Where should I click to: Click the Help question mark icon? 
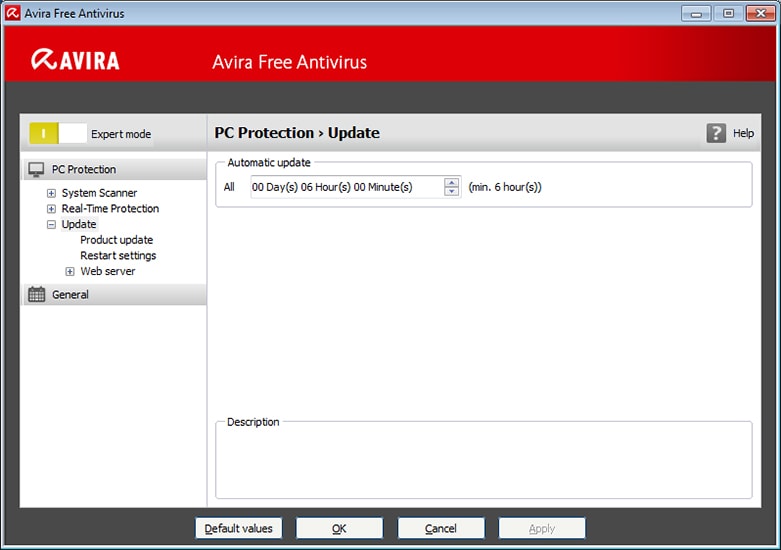716,133
